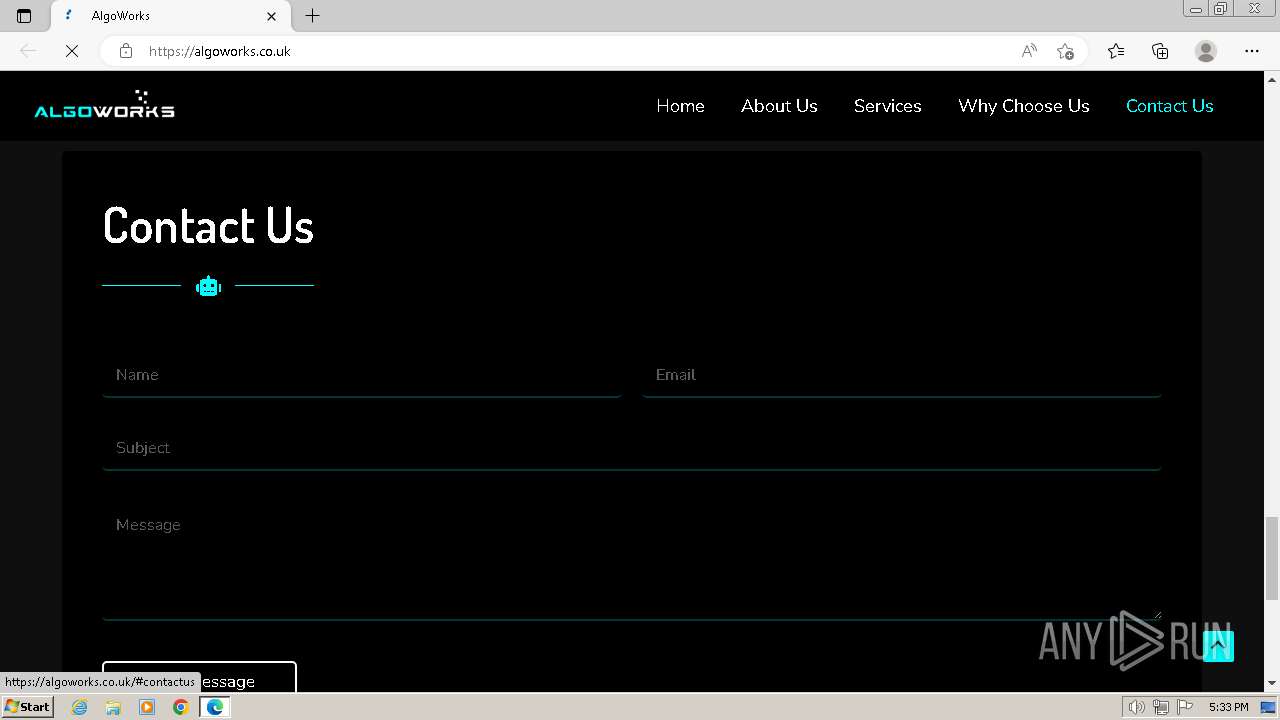Click into the Name field

362,375
